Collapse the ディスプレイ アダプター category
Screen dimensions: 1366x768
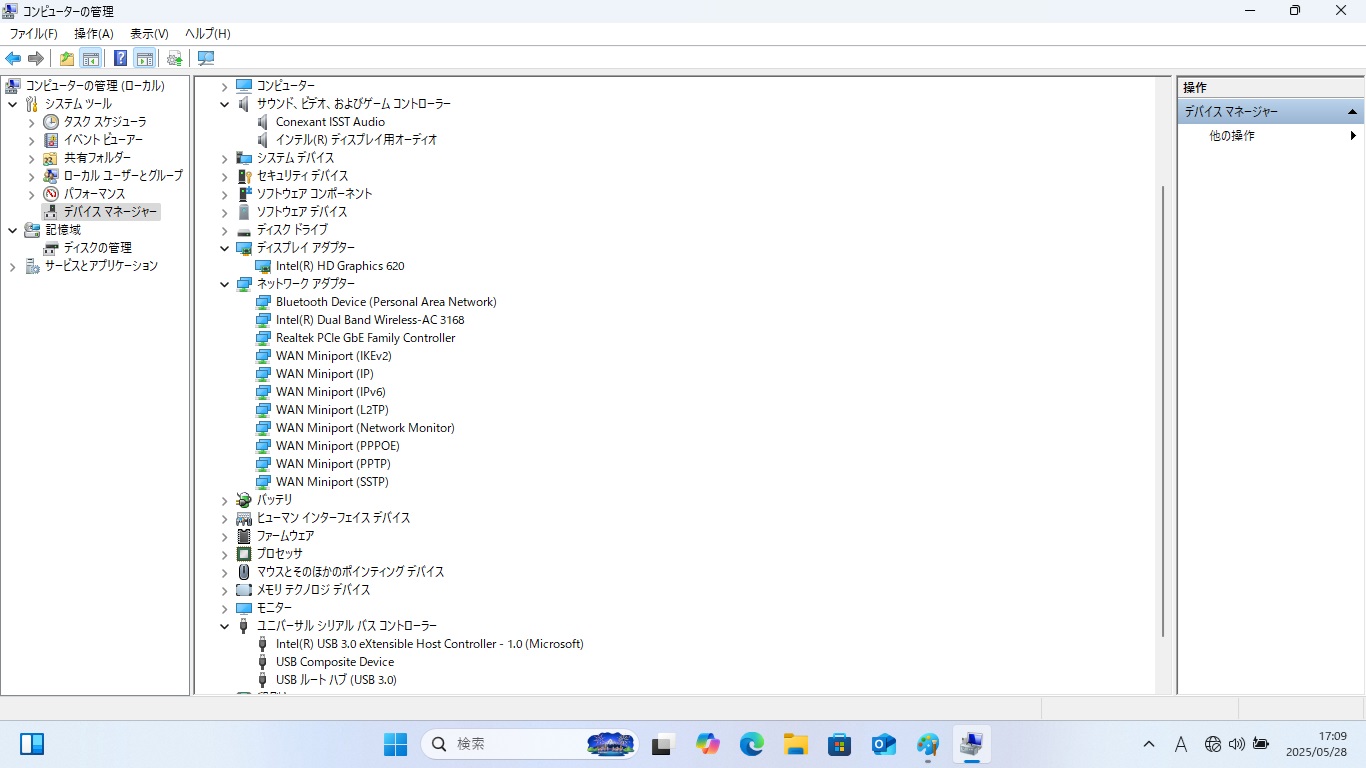click(x=225, y=248)
